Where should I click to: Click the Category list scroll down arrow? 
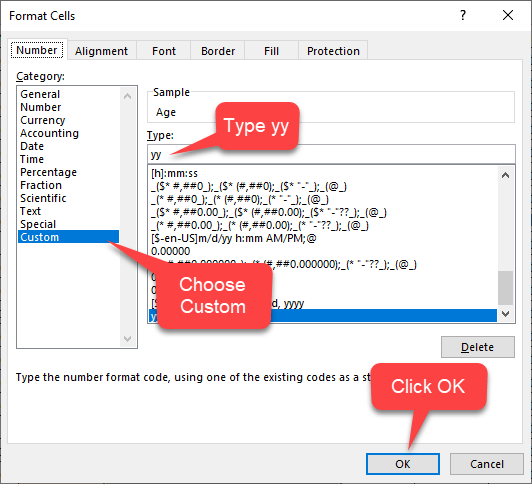[x=128, y=338]
